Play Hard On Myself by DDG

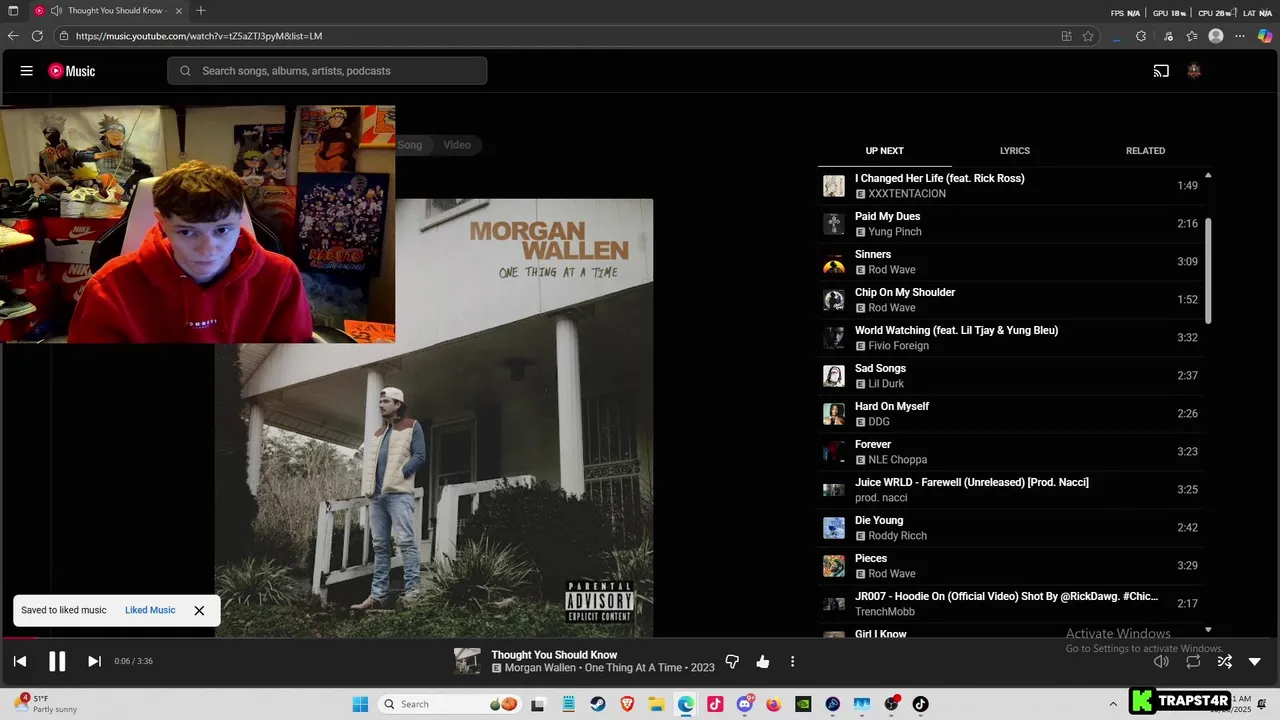click(x=1010, y=414)
